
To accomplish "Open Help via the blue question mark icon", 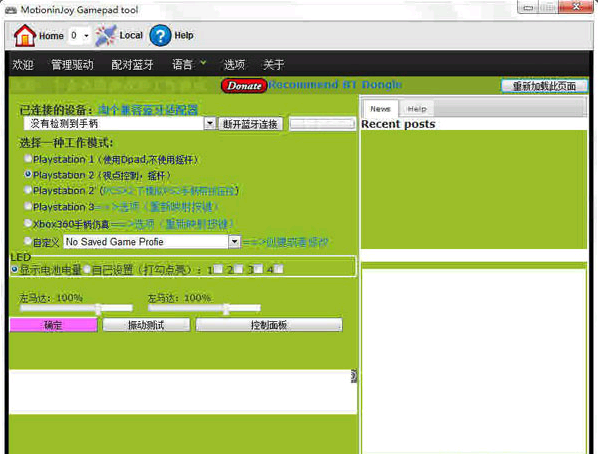I will click(x=160, y=35).
